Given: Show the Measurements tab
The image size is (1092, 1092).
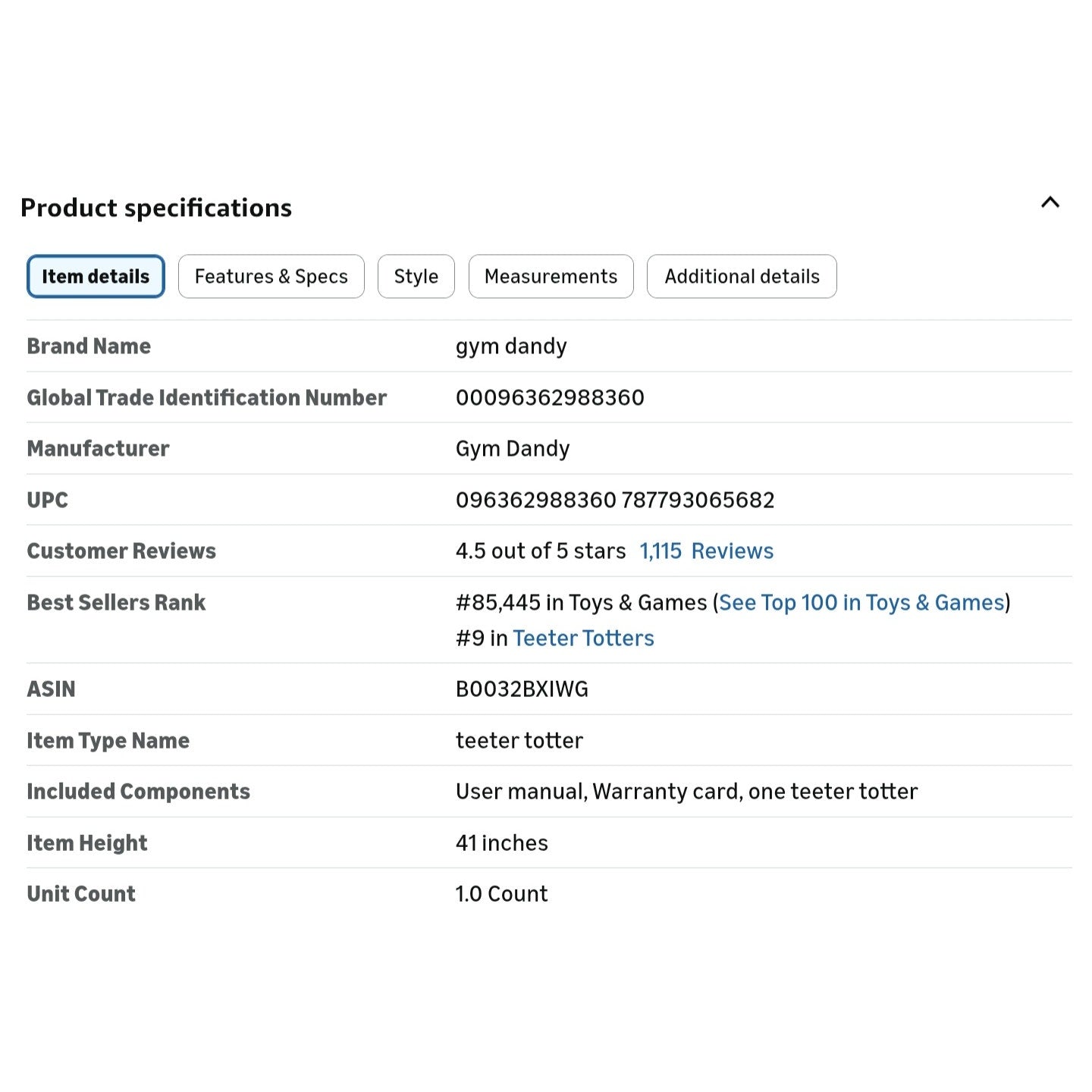Looking at the screenshot, I should [551, 276].
